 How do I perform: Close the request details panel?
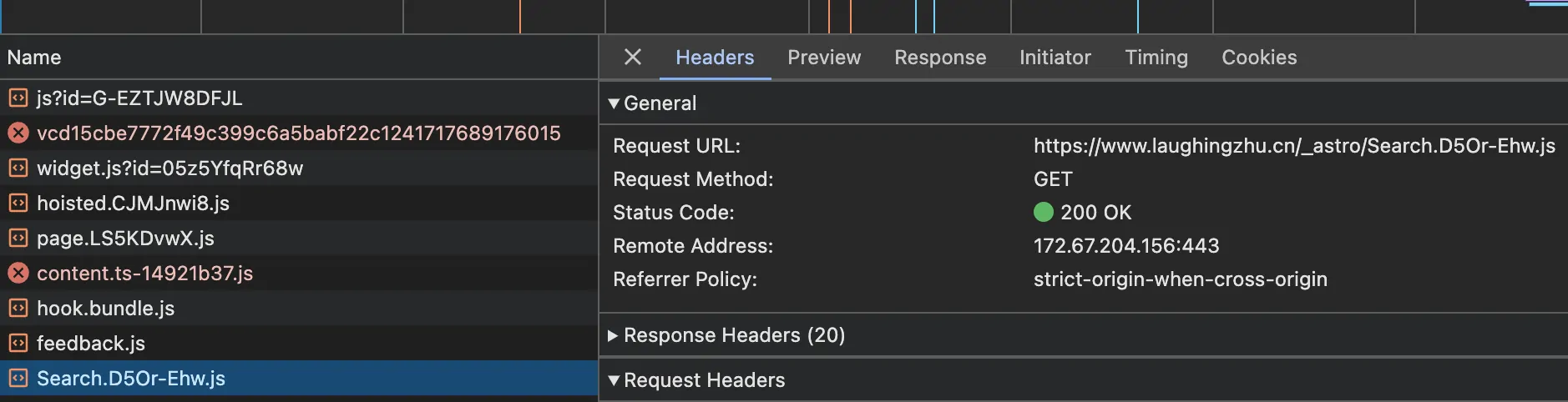633,57
